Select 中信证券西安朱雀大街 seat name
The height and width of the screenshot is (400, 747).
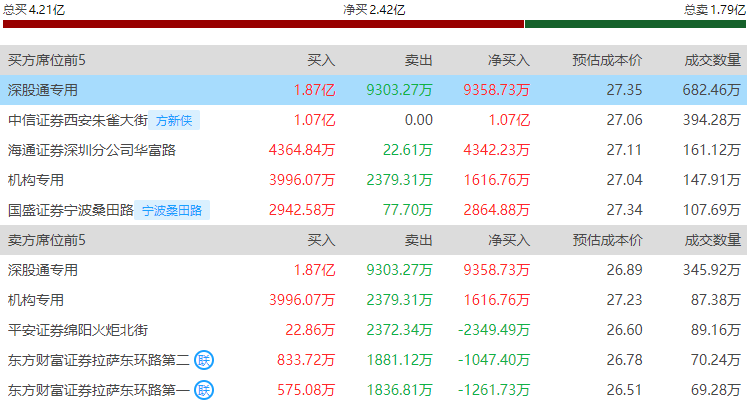pos(78,120)
